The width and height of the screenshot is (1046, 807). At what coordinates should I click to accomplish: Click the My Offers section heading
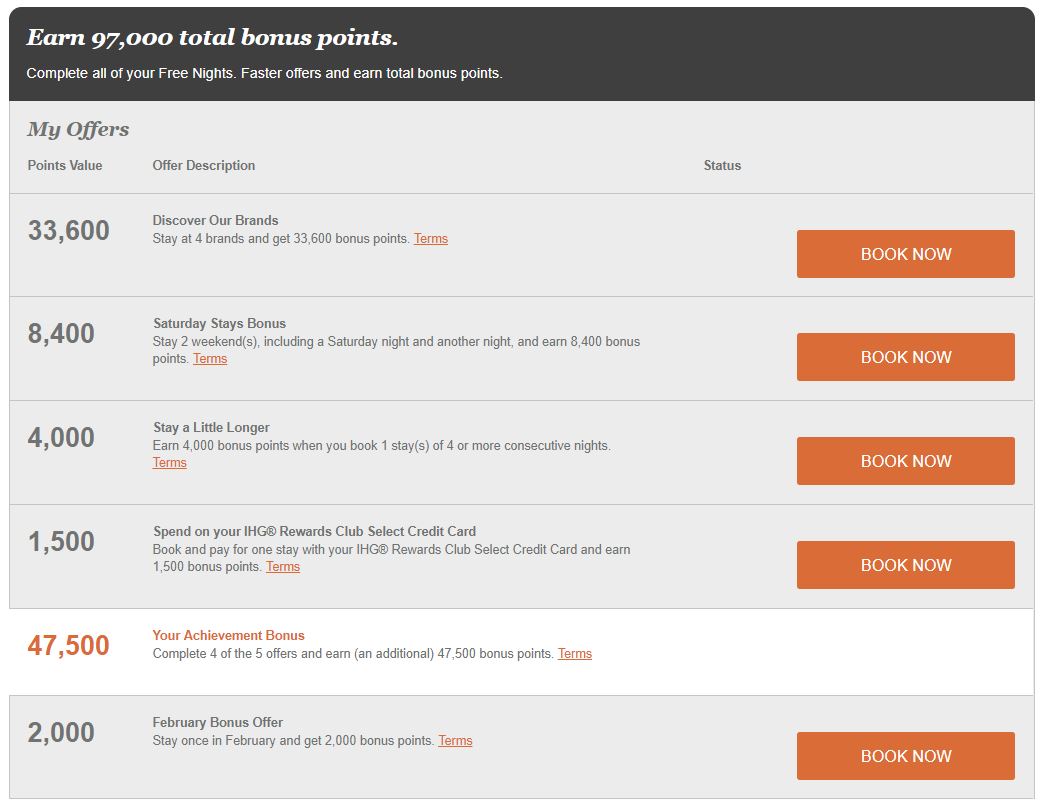pyautogui.click(x=78, y=130)
